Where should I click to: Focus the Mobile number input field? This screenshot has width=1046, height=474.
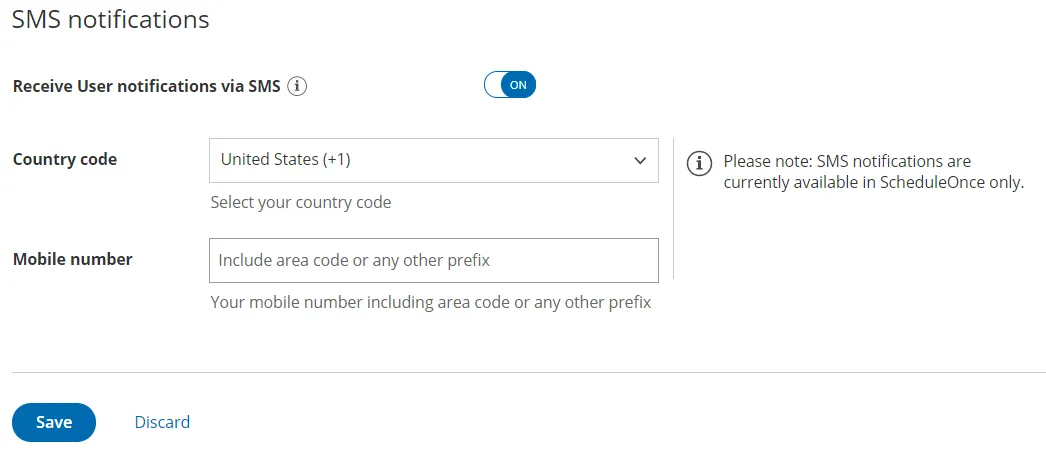click(x=434, y=260)
